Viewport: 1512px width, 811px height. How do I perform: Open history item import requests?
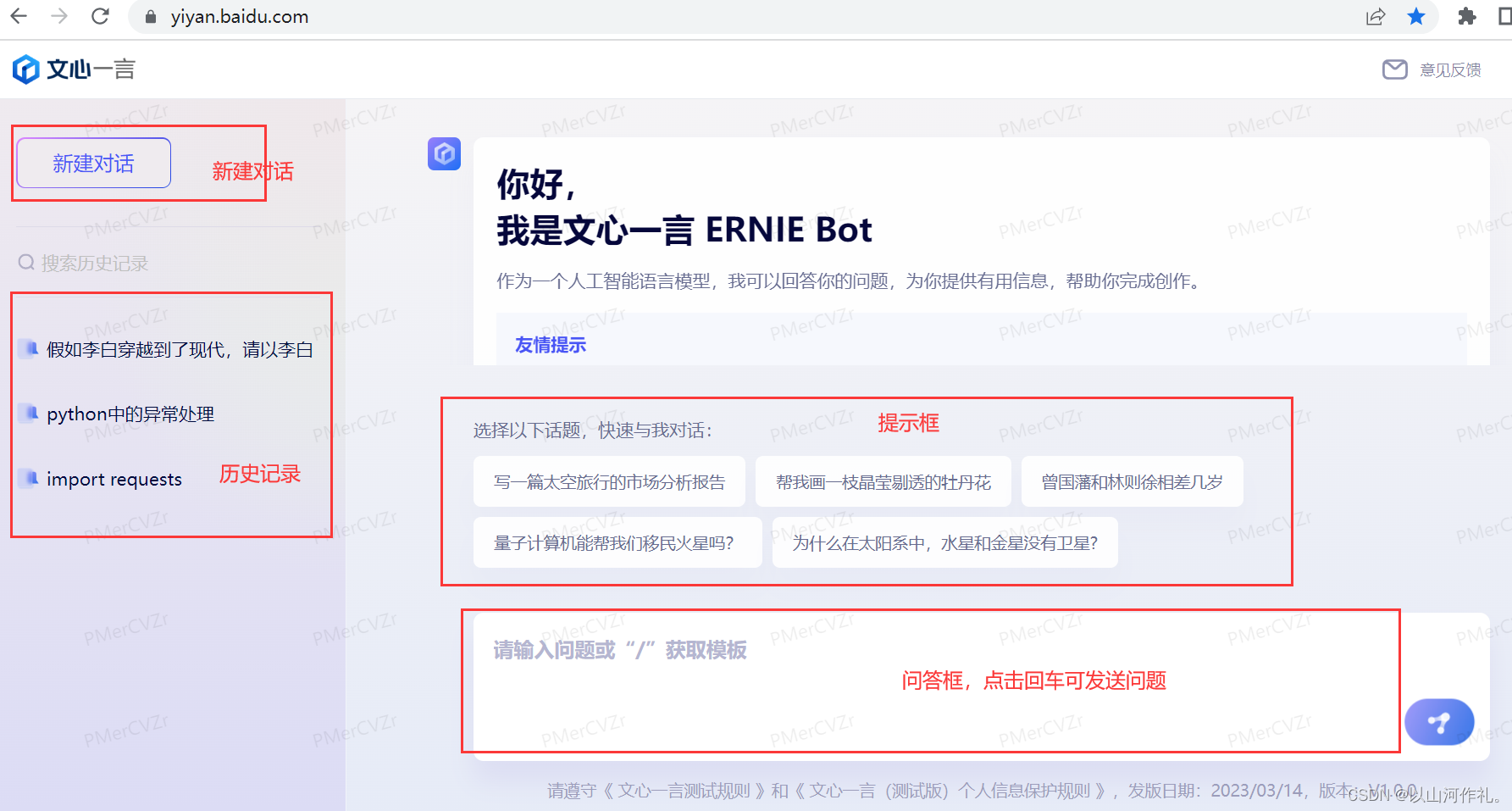point(114,479)
